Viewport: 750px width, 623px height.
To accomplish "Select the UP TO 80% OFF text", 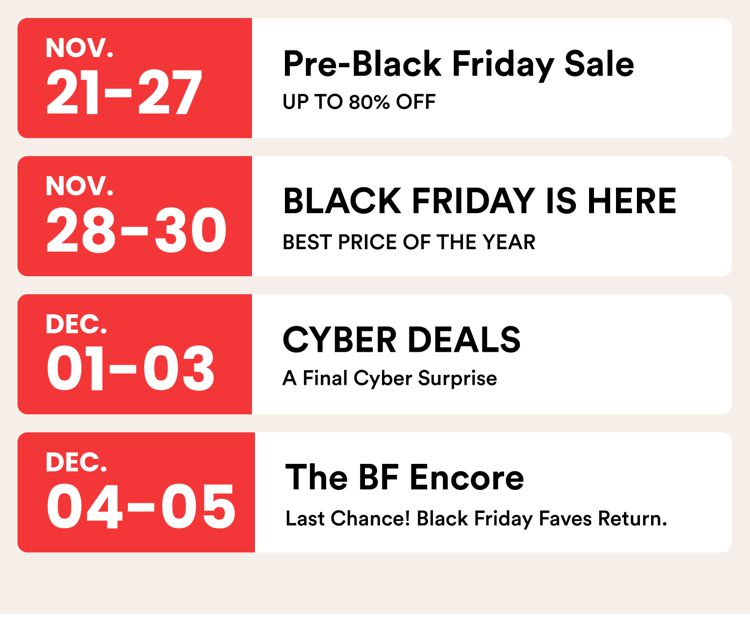I will tap(359, 102).
